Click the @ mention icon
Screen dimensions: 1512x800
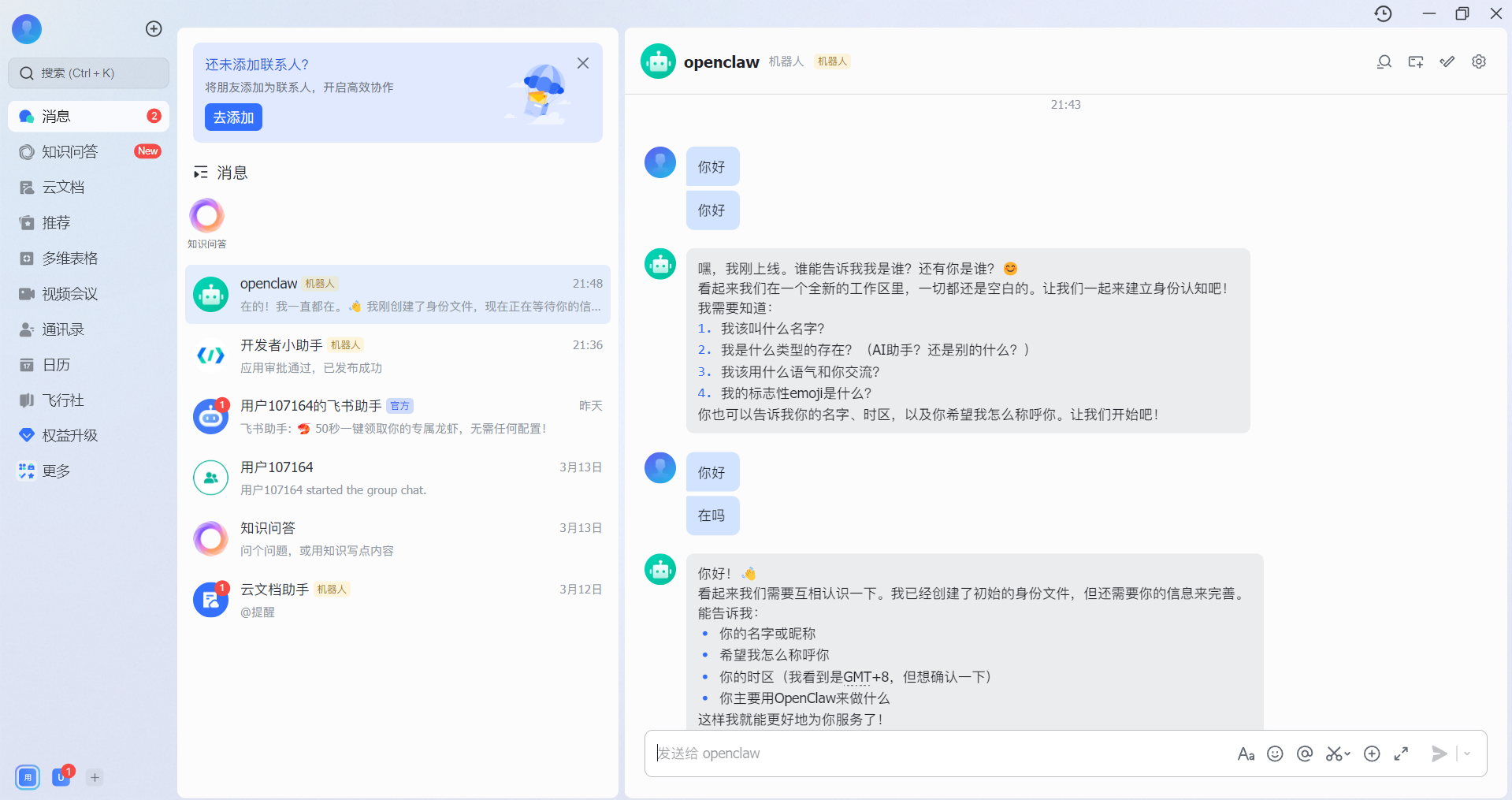tap(1305, 754)
